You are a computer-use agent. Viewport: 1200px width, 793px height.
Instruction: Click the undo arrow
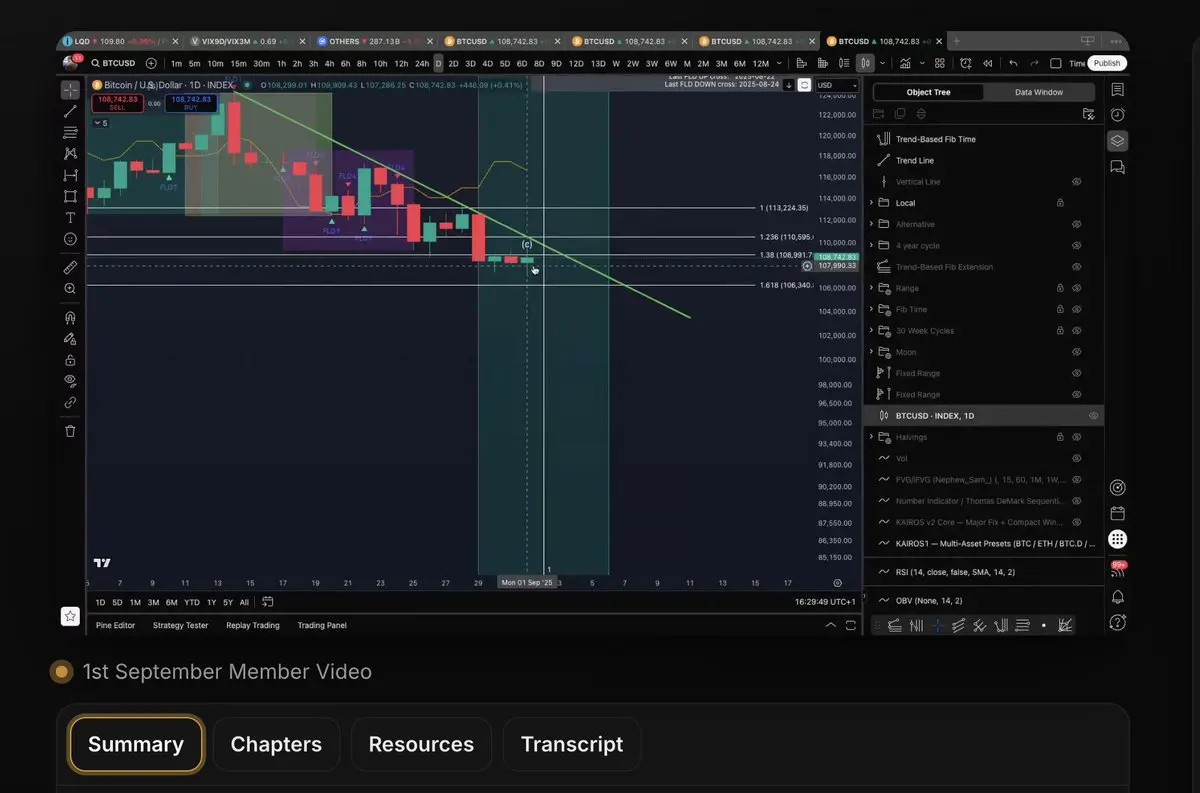[x=1013, y=63]
